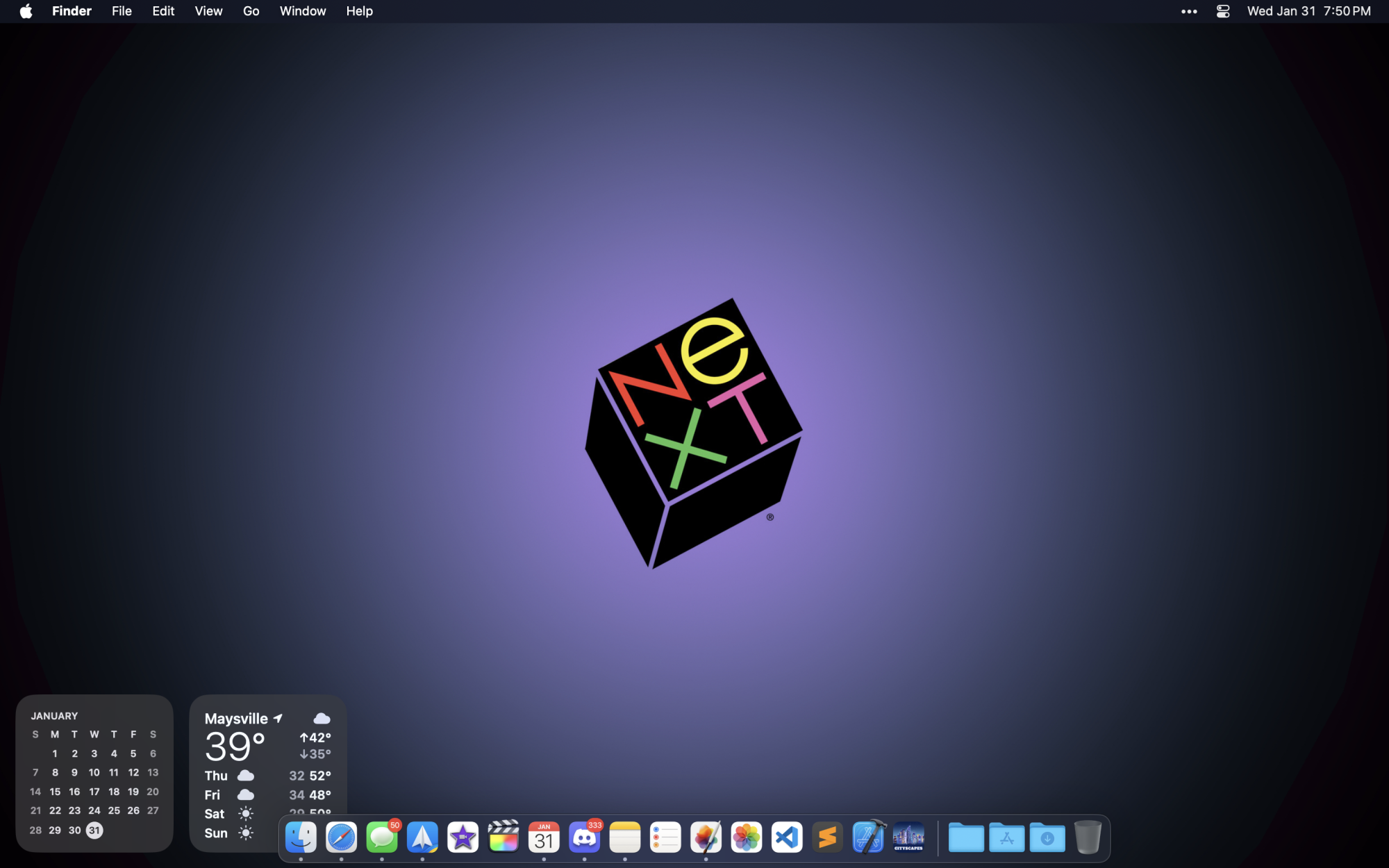Open the Spark mail app in Dock

point(422,837)
